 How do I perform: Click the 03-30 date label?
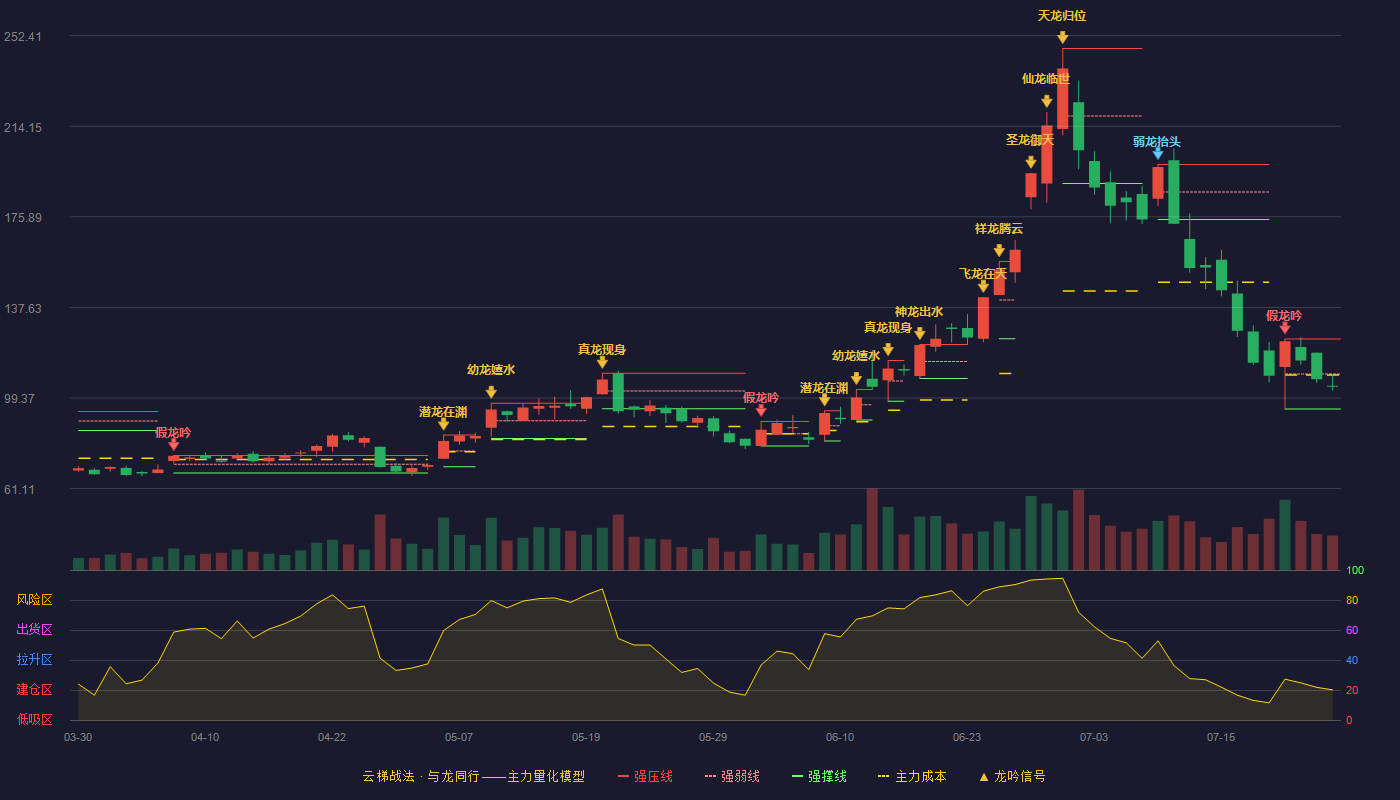(78, 737)
